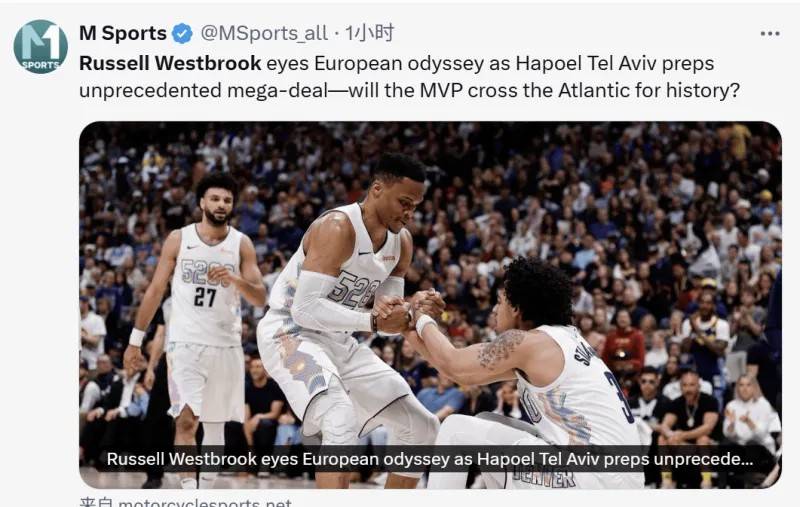This screenshot has height=507, width=800.
Task: Click the 'unprecedented mega-deal' tweet text
Action: (x=203, y=91)
